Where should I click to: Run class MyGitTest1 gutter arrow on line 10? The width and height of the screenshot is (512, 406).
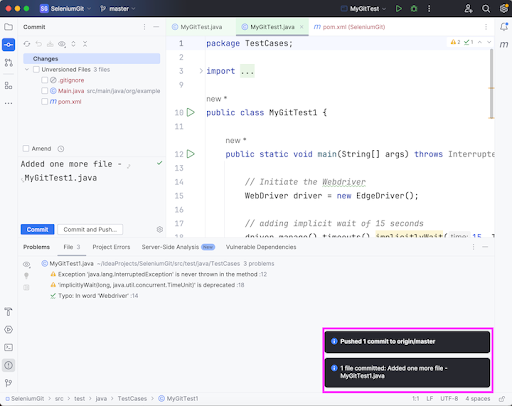point(191,112)
